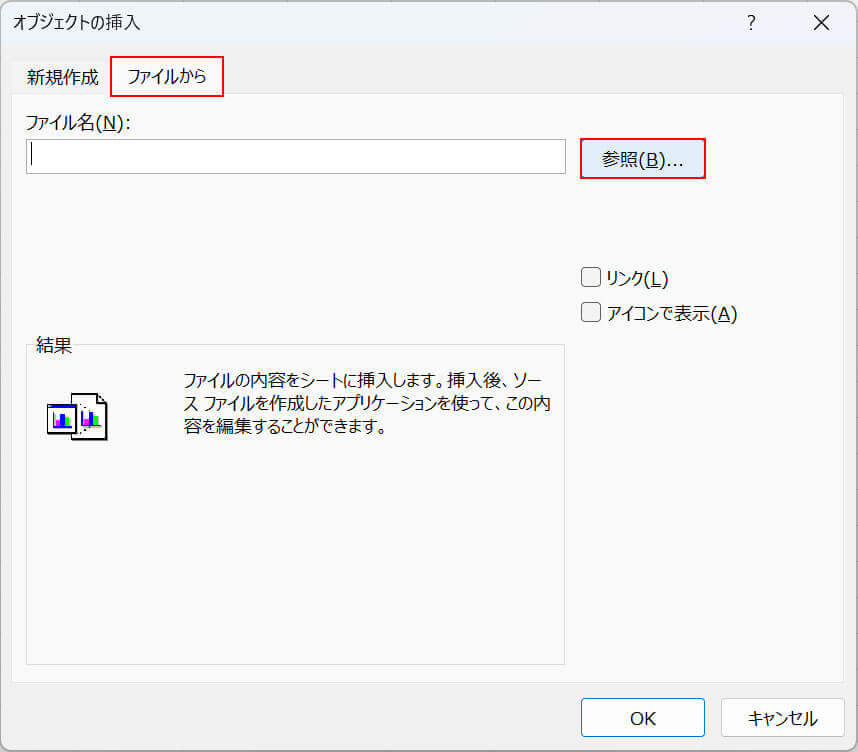
Task: Open help with the question mark icon
Action: [750, 22]
